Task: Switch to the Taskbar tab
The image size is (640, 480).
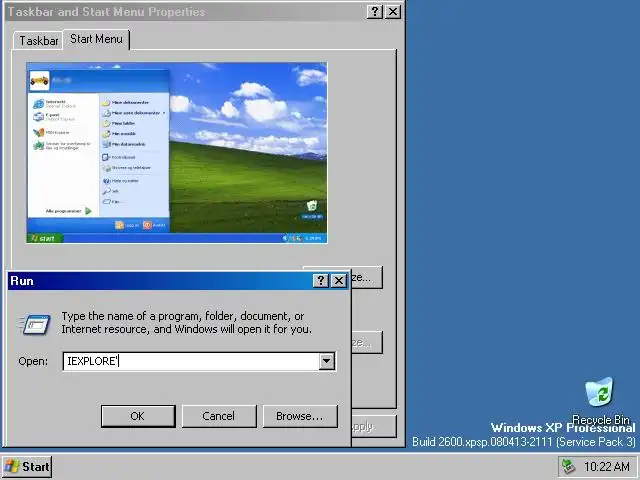Action: pos(38,41)
